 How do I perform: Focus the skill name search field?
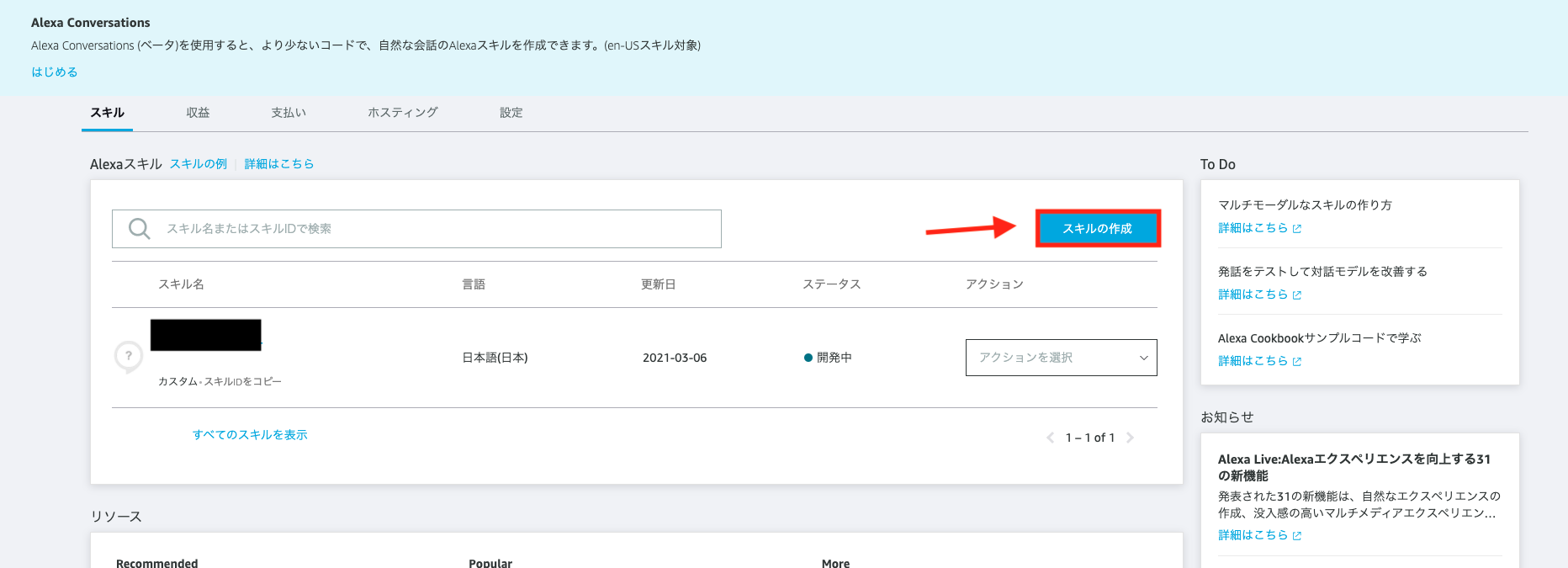pyautogui.click(x=416, y=229)
